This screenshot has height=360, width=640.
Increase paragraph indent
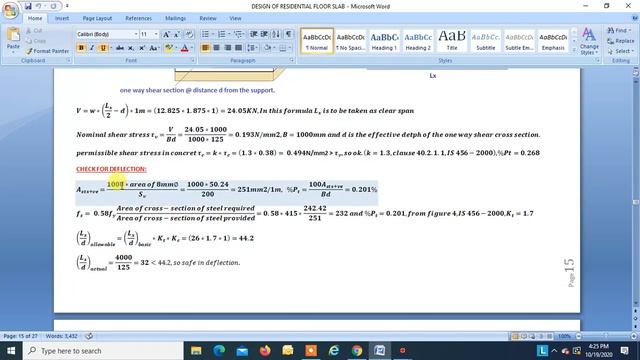point(264,34)
